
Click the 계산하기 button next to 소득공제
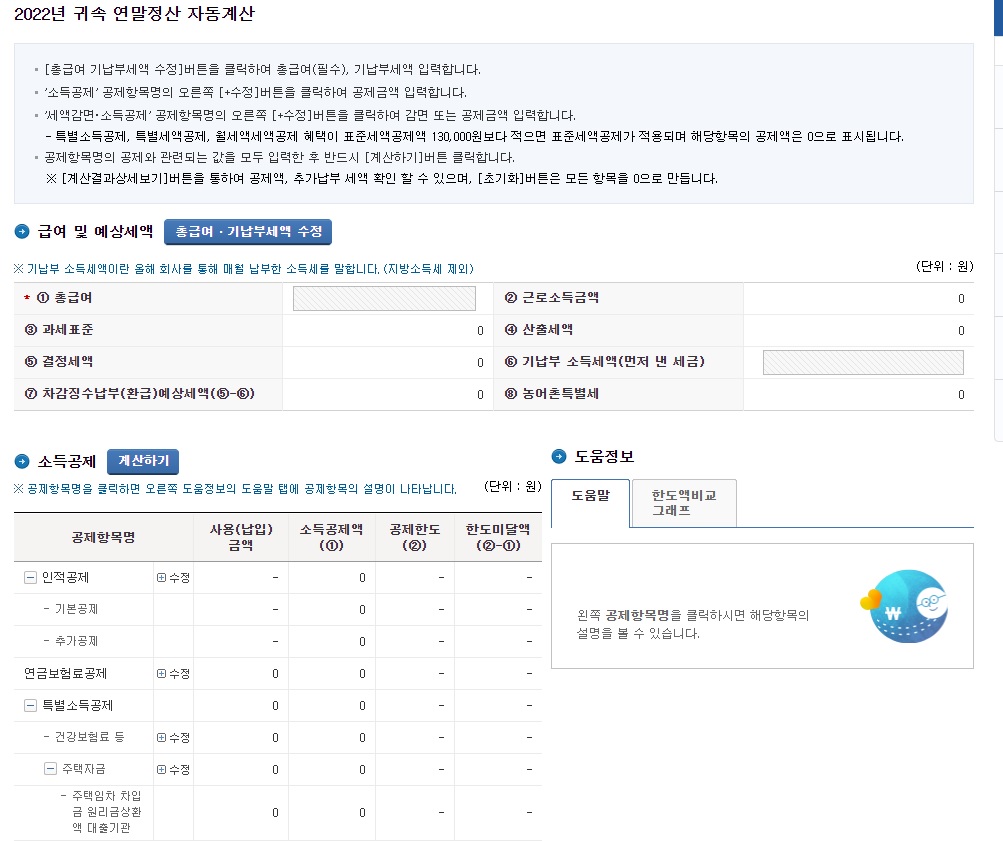pos(143,461)
